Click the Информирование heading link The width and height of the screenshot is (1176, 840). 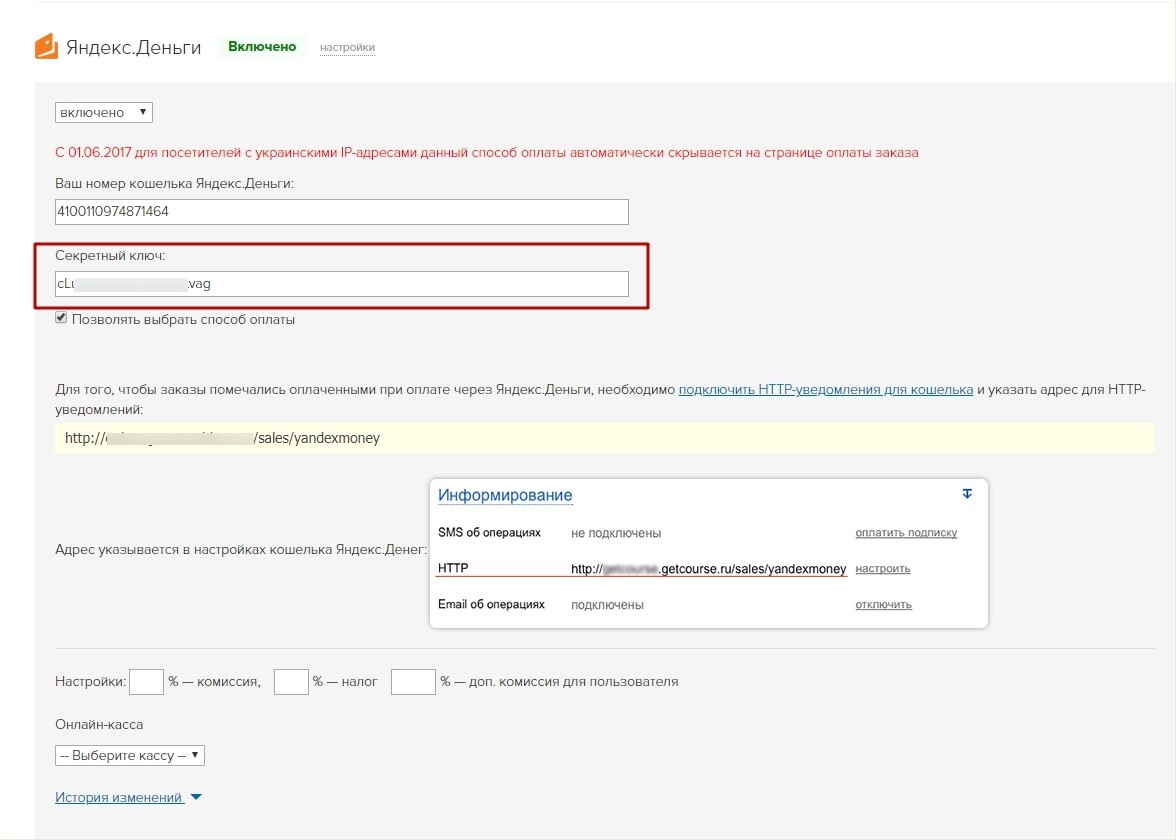[505, 495]
